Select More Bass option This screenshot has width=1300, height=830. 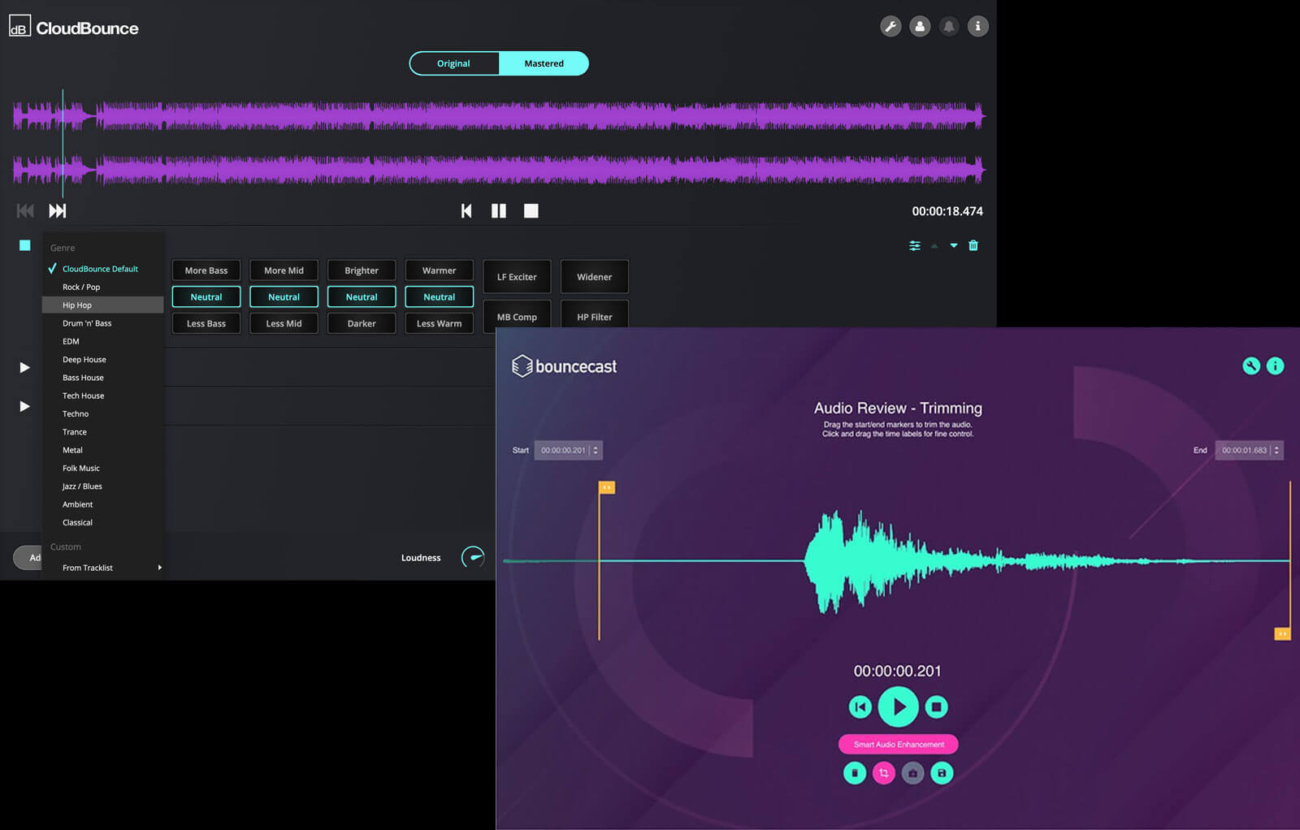coord(206,270)
